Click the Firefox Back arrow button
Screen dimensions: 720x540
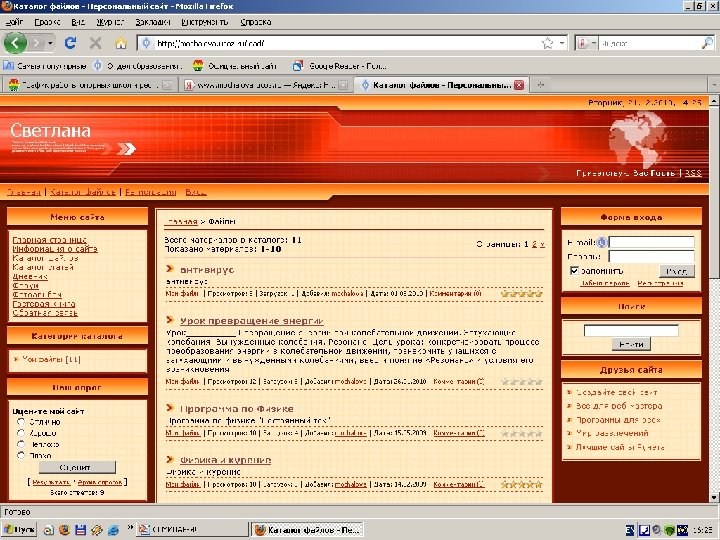[x=15, y=43]
